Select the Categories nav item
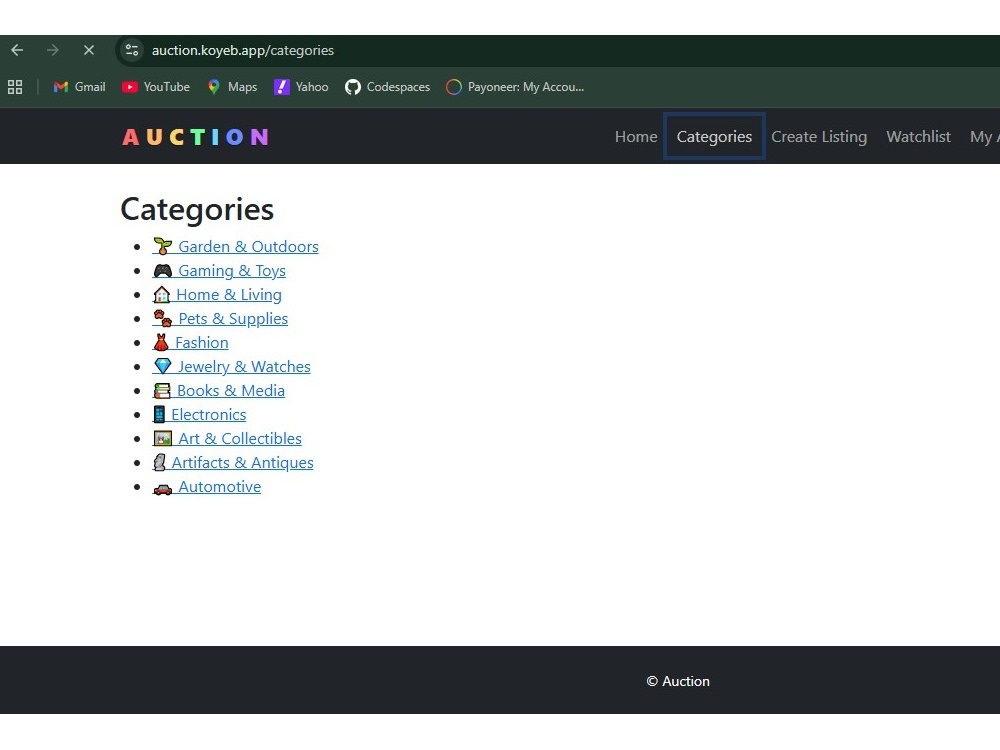The width and height of the screenshot is (1000, 750). click(714, 136)
